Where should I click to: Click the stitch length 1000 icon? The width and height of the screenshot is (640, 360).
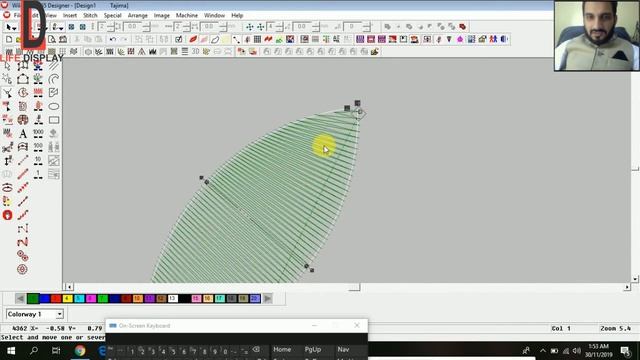(x=38, y=133)
